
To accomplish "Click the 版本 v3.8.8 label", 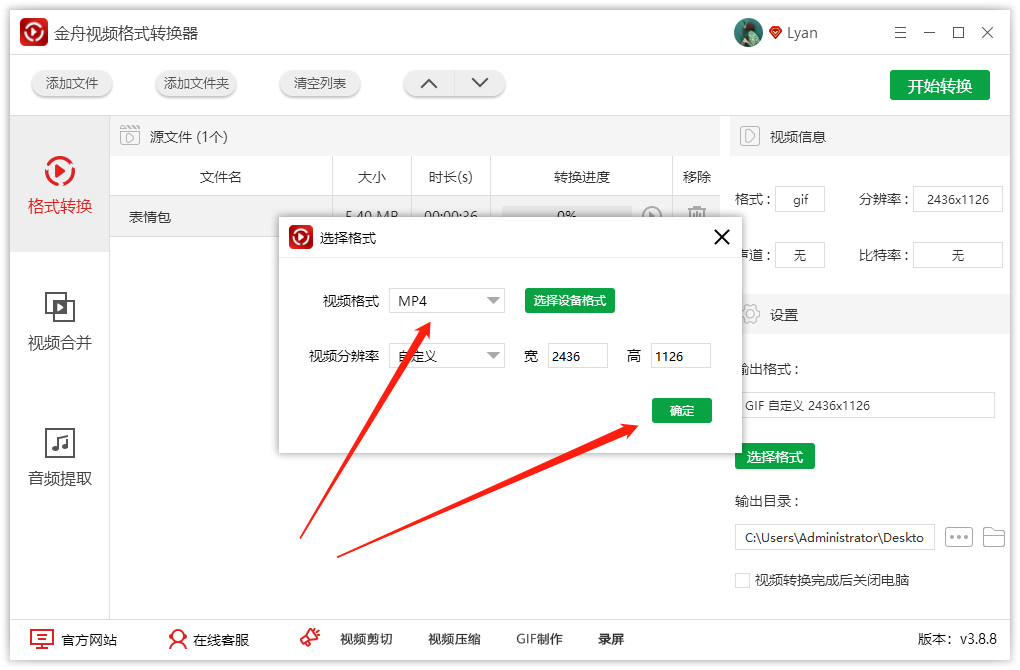I will coord(957,639).
